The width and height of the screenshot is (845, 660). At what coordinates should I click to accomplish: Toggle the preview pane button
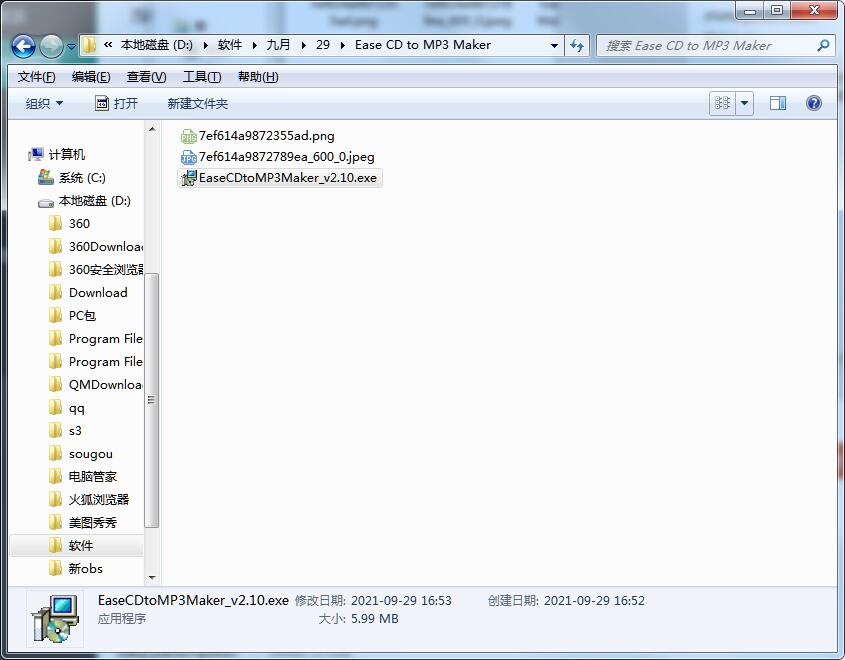[778, 103]
